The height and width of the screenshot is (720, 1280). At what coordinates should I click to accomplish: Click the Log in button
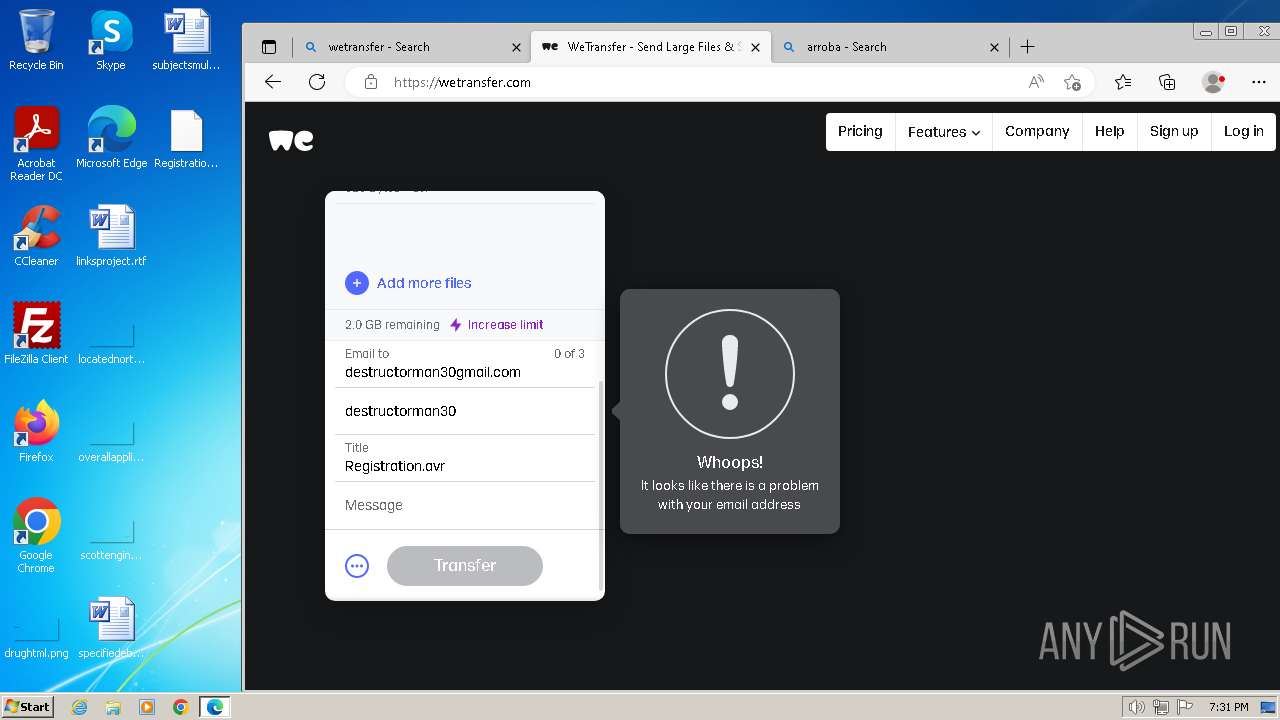coord(1244,131)
